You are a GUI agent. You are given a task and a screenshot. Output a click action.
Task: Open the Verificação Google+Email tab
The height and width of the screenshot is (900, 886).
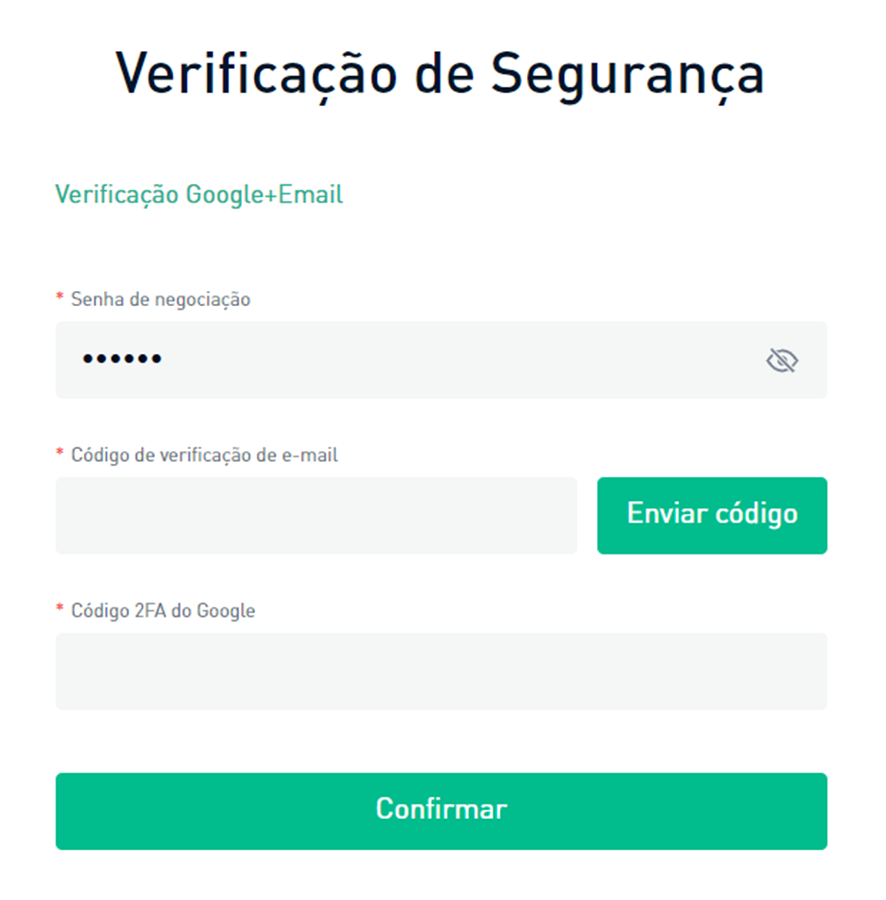pyautogui.click(x=199, y=194)
